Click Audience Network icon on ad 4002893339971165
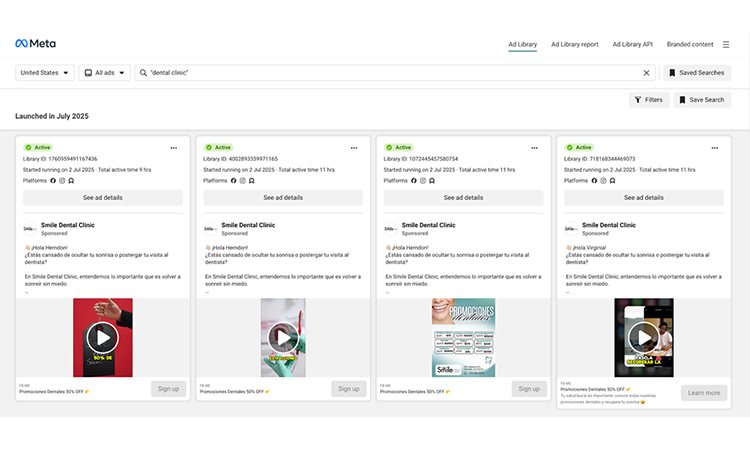The height and width of the screenshot is (450, 750). coord(252,181)
